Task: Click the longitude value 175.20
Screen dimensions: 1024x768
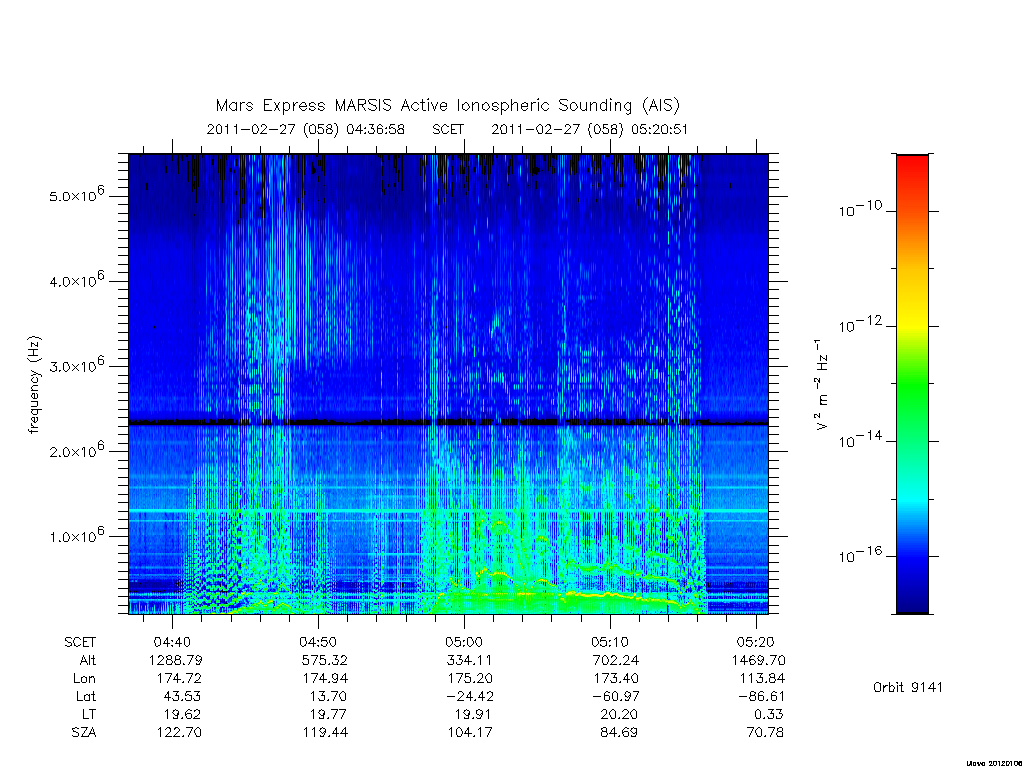Action: point(470,678)
